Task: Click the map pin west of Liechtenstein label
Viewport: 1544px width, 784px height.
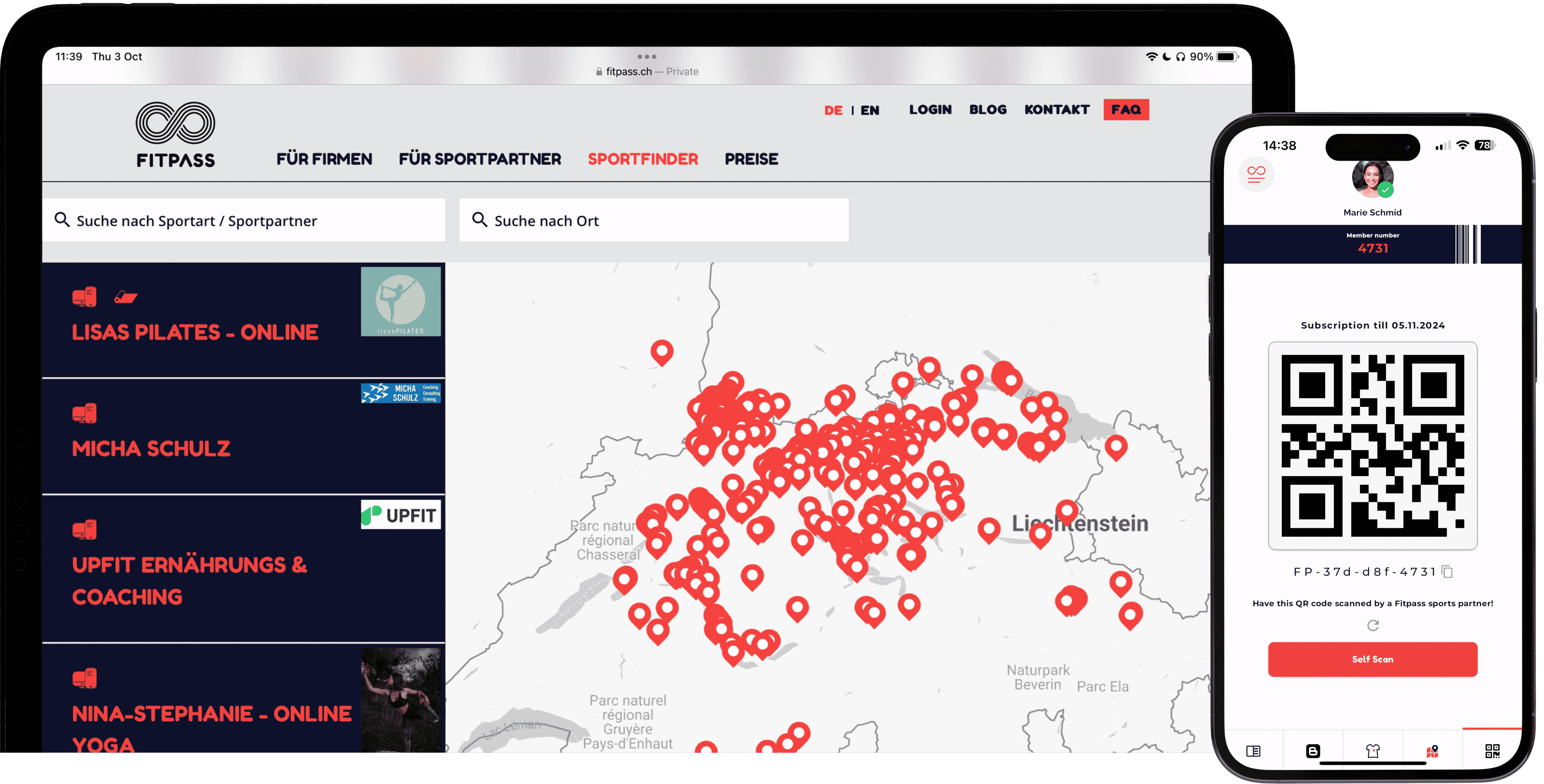Action: point(989,530)
